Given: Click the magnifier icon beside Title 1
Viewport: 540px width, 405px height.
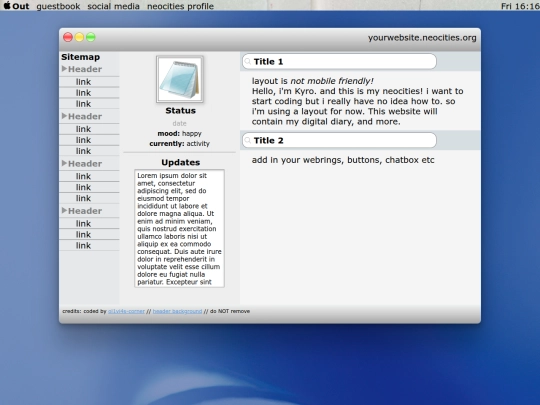Looking at the screenshot, I should pyautogui.click(x=247, y=62).
